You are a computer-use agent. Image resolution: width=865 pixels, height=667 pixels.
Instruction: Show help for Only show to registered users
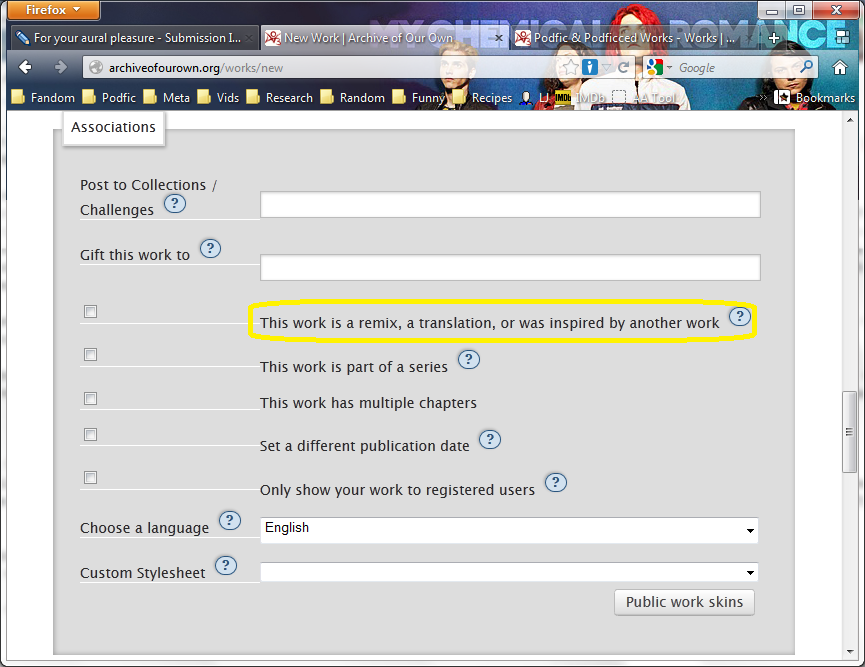(x=555, y=483)
